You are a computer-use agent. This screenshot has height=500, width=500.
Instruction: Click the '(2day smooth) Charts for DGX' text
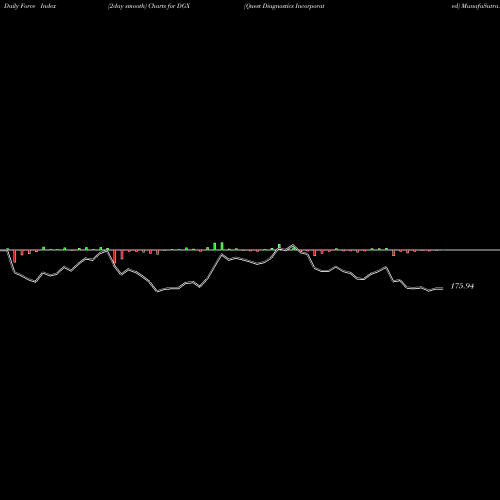pos(149,6)
